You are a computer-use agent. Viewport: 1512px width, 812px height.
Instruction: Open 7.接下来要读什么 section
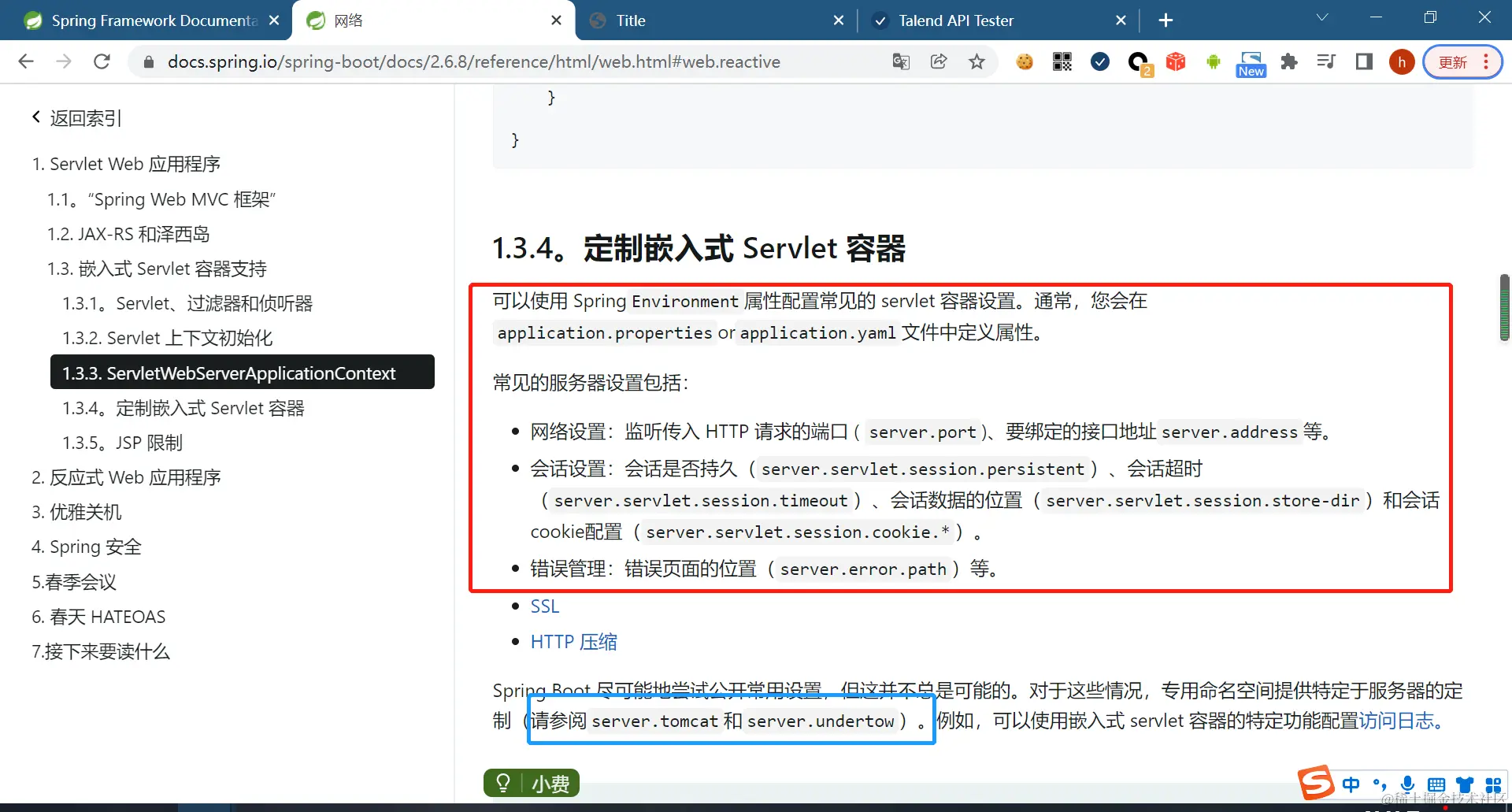[101, 651]
